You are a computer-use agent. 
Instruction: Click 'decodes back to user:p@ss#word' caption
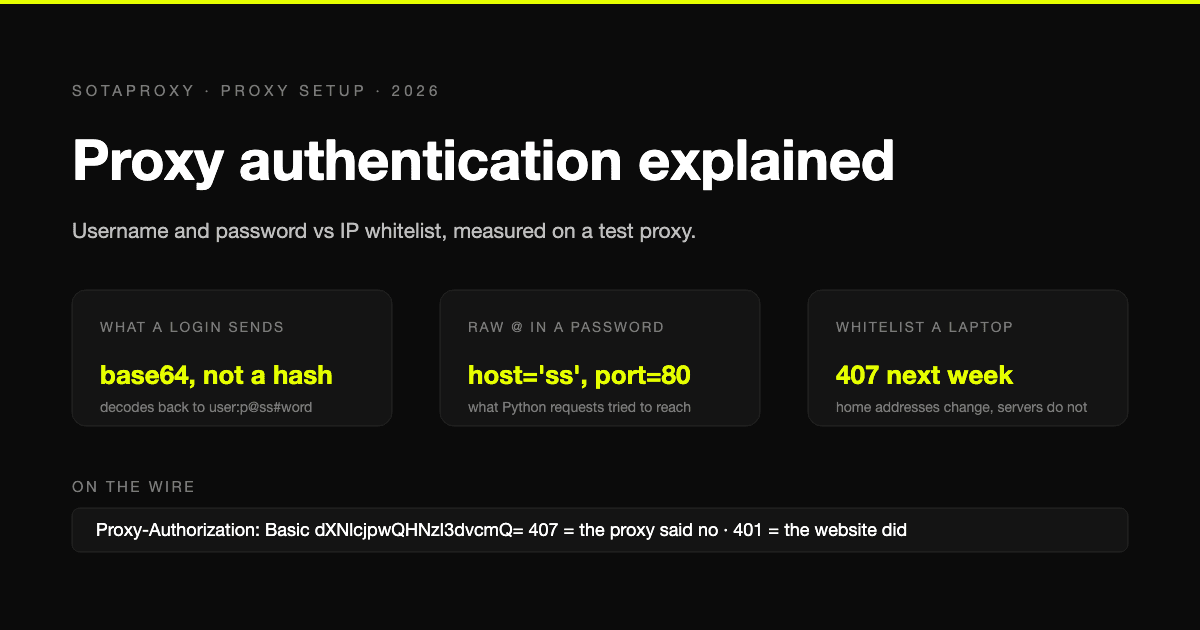208,407
